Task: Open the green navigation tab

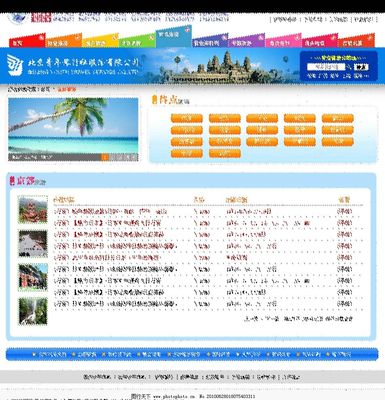Action: (137, 41)
